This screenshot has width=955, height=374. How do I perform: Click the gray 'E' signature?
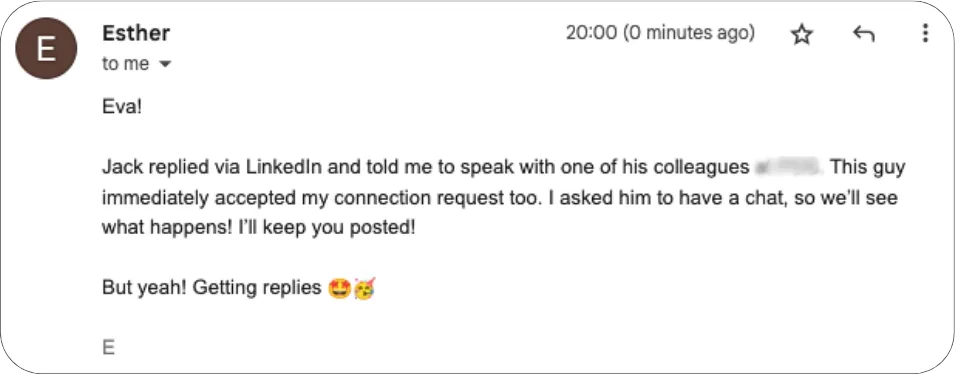(x=108, y=347)
